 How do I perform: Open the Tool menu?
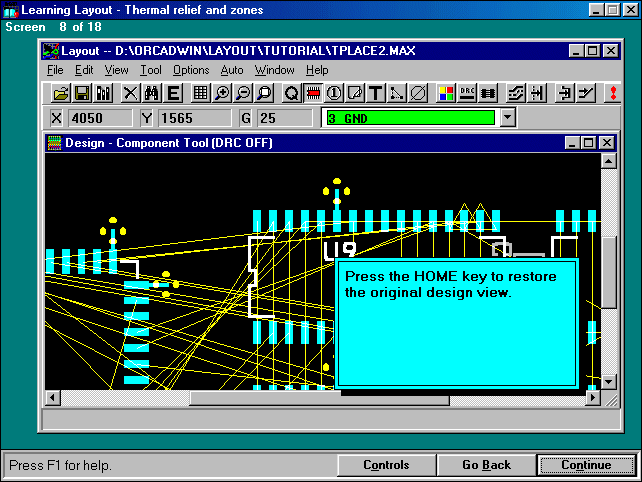[x=151, y=70]
